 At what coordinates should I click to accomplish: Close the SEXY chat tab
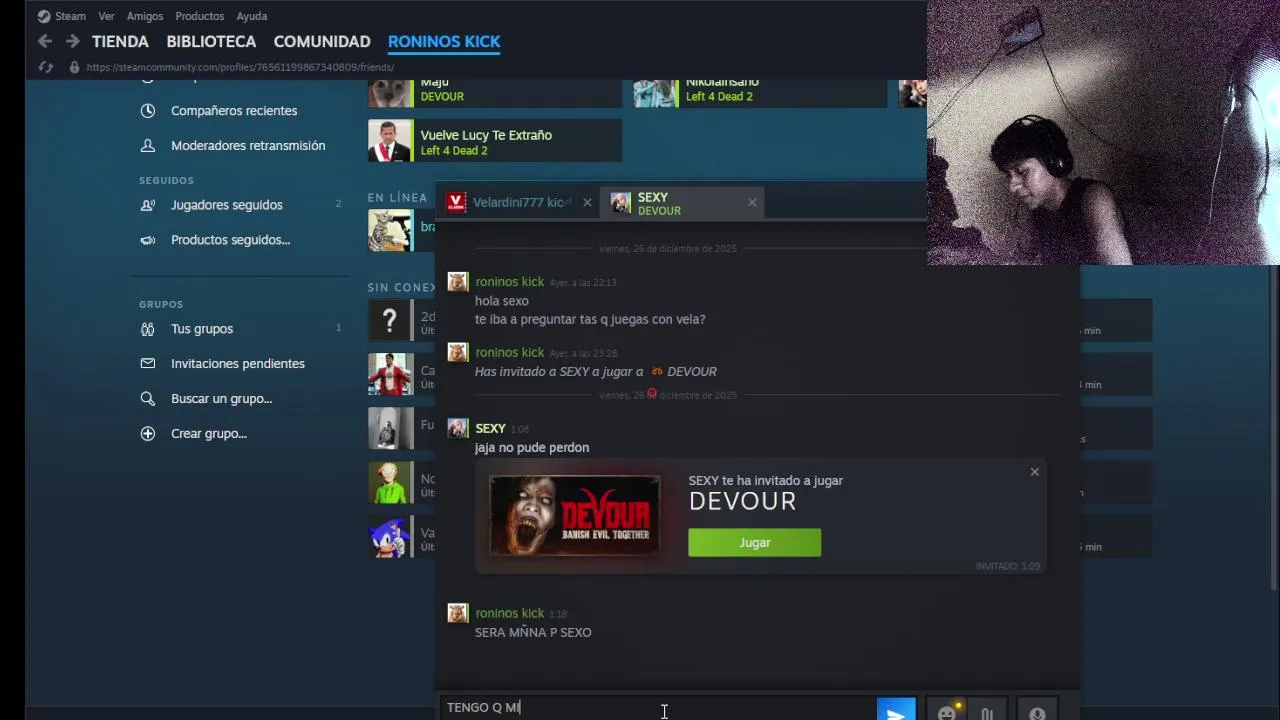point(752,202)
